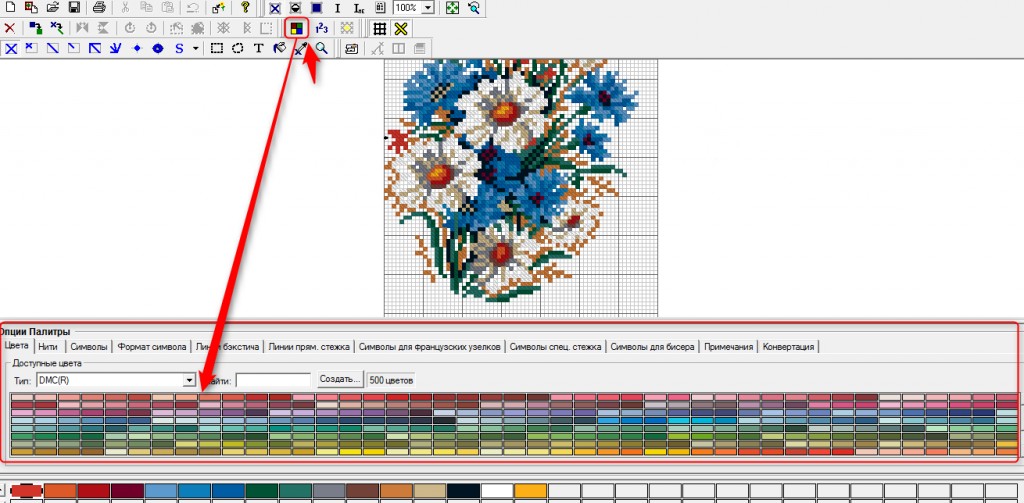Viewport: 1024px width, 503px height.
Task: Open the Palette Options four-color square icon
Action: pyautogui.click(x=296, y=29)
